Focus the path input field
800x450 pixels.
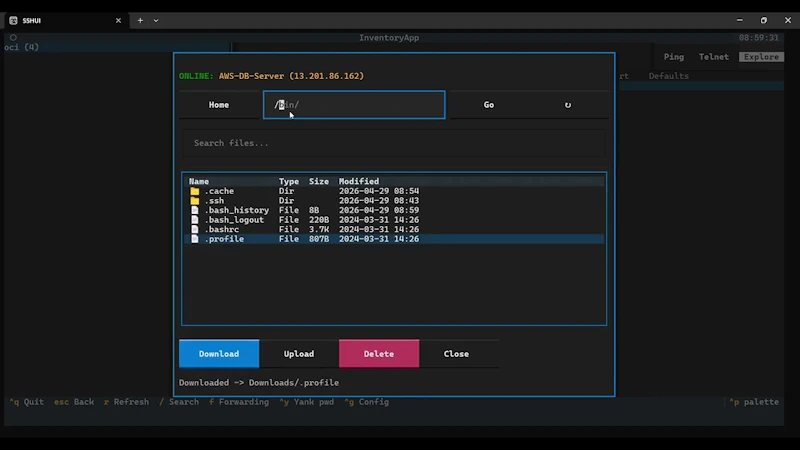354,105
